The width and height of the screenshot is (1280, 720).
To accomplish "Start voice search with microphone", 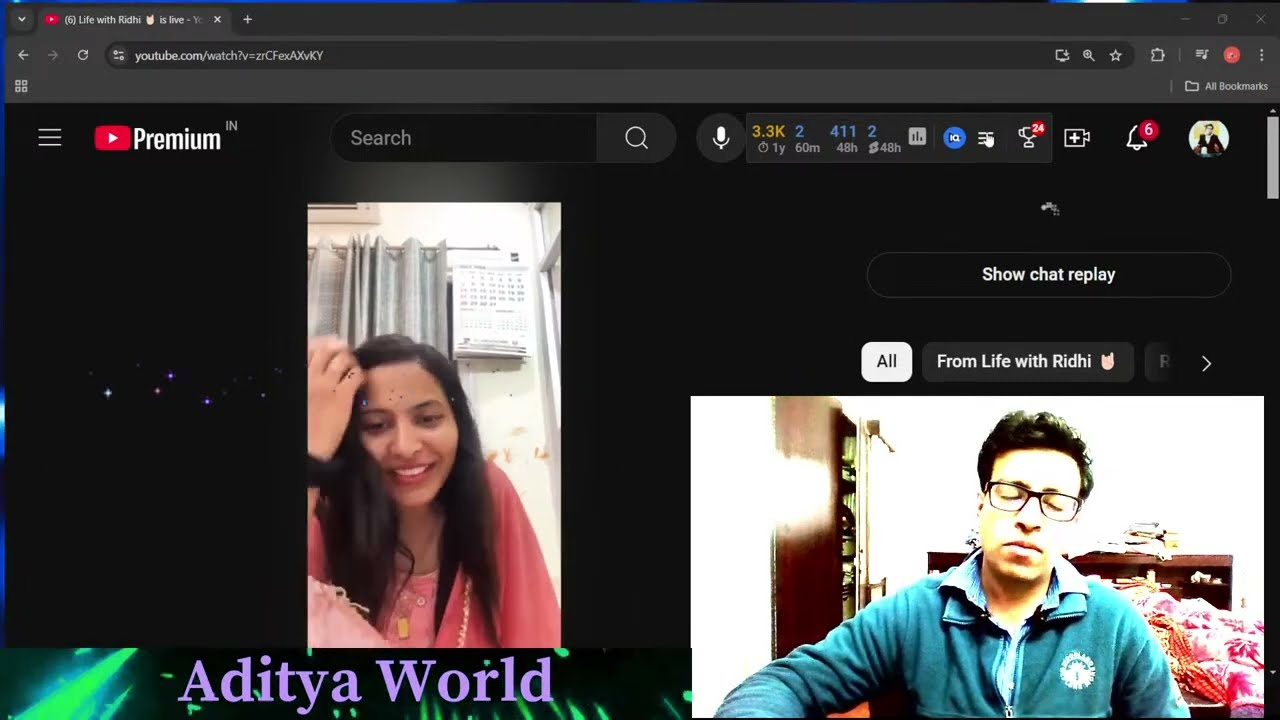I will pyautogui.click(x=720, y=138).
